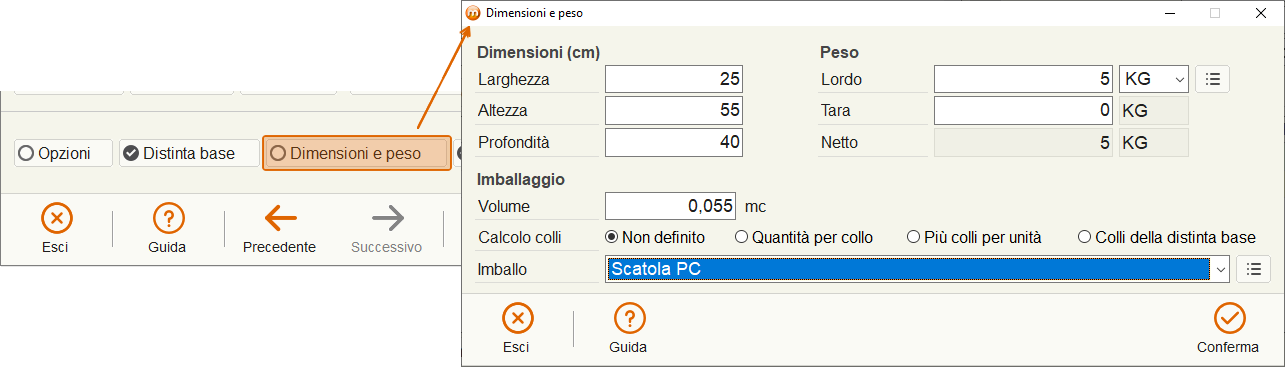
Task: Click the list icon beside Lordo unit
Action: 1213,78
